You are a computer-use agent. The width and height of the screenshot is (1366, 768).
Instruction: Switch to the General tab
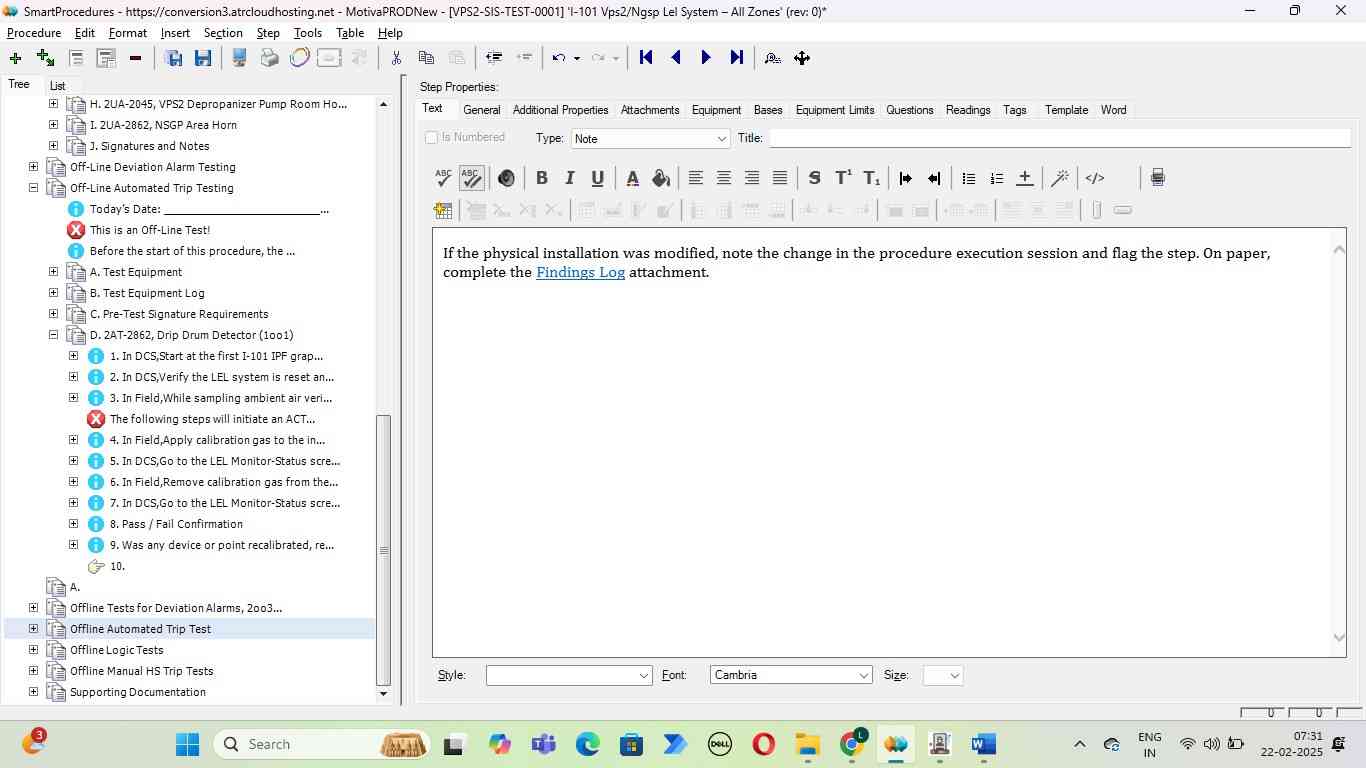[482, 110]
